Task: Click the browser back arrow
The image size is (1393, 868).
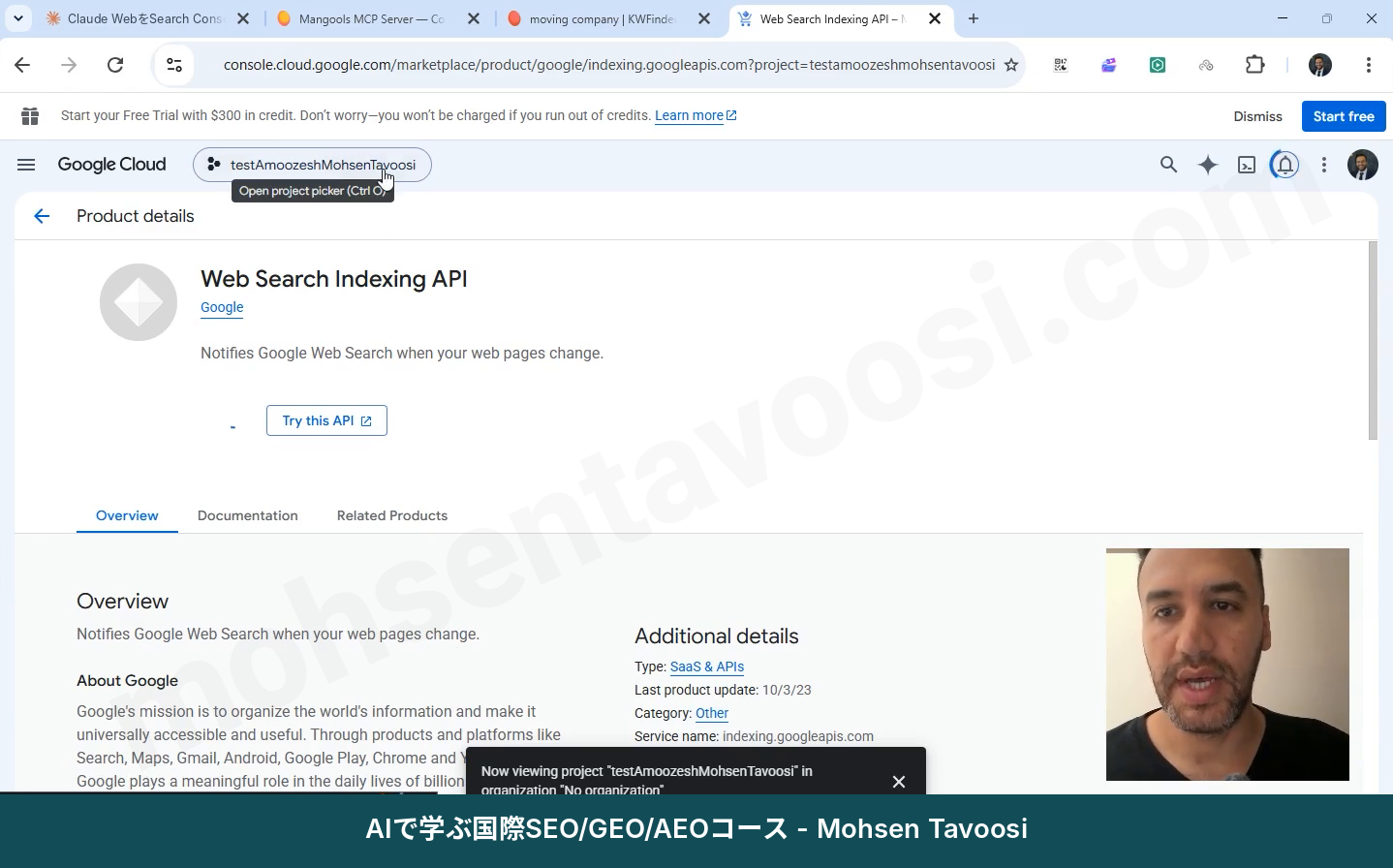Action: [22, 65]
